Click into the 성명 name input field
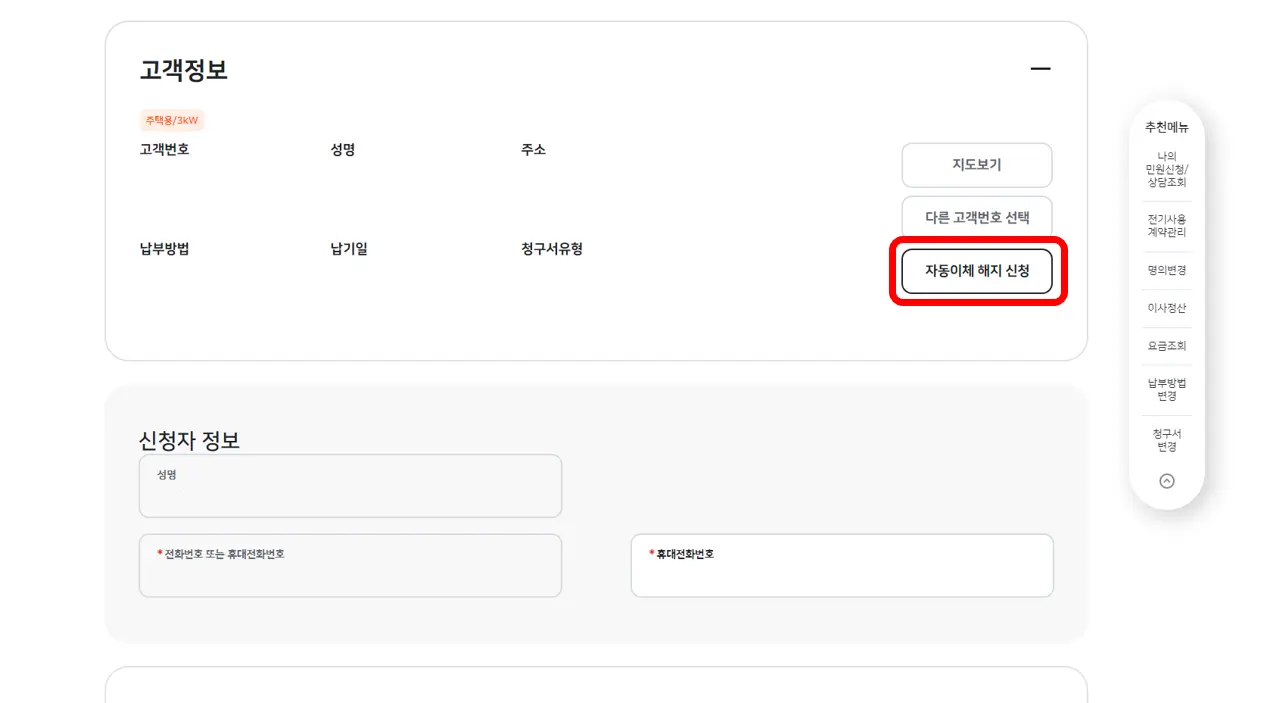 (x=349, y=486)
